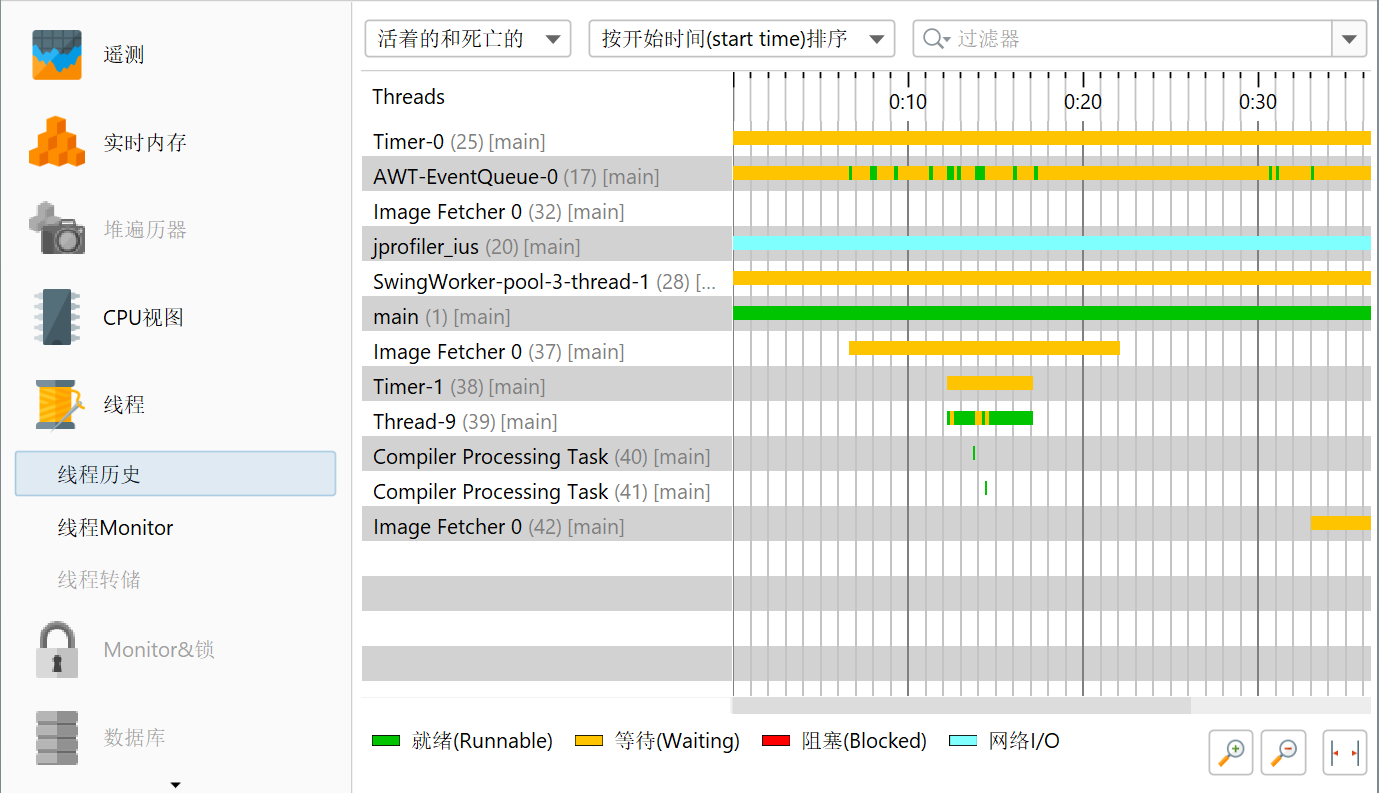Open the CPU视图 chip icon

click(x=57, y=317)
